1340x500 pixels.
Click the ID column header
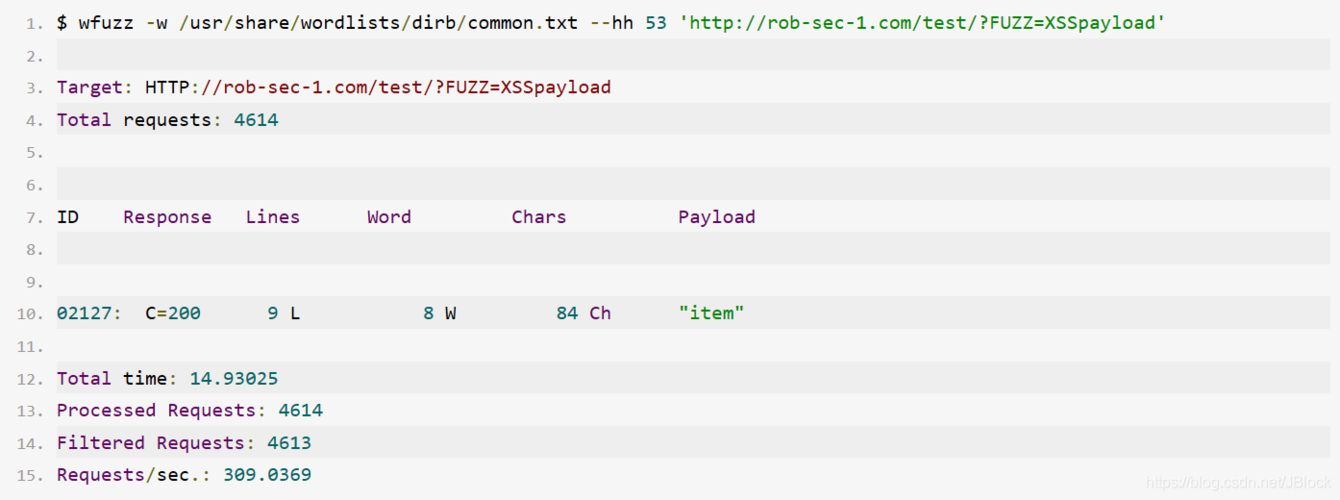pos(68,217)
